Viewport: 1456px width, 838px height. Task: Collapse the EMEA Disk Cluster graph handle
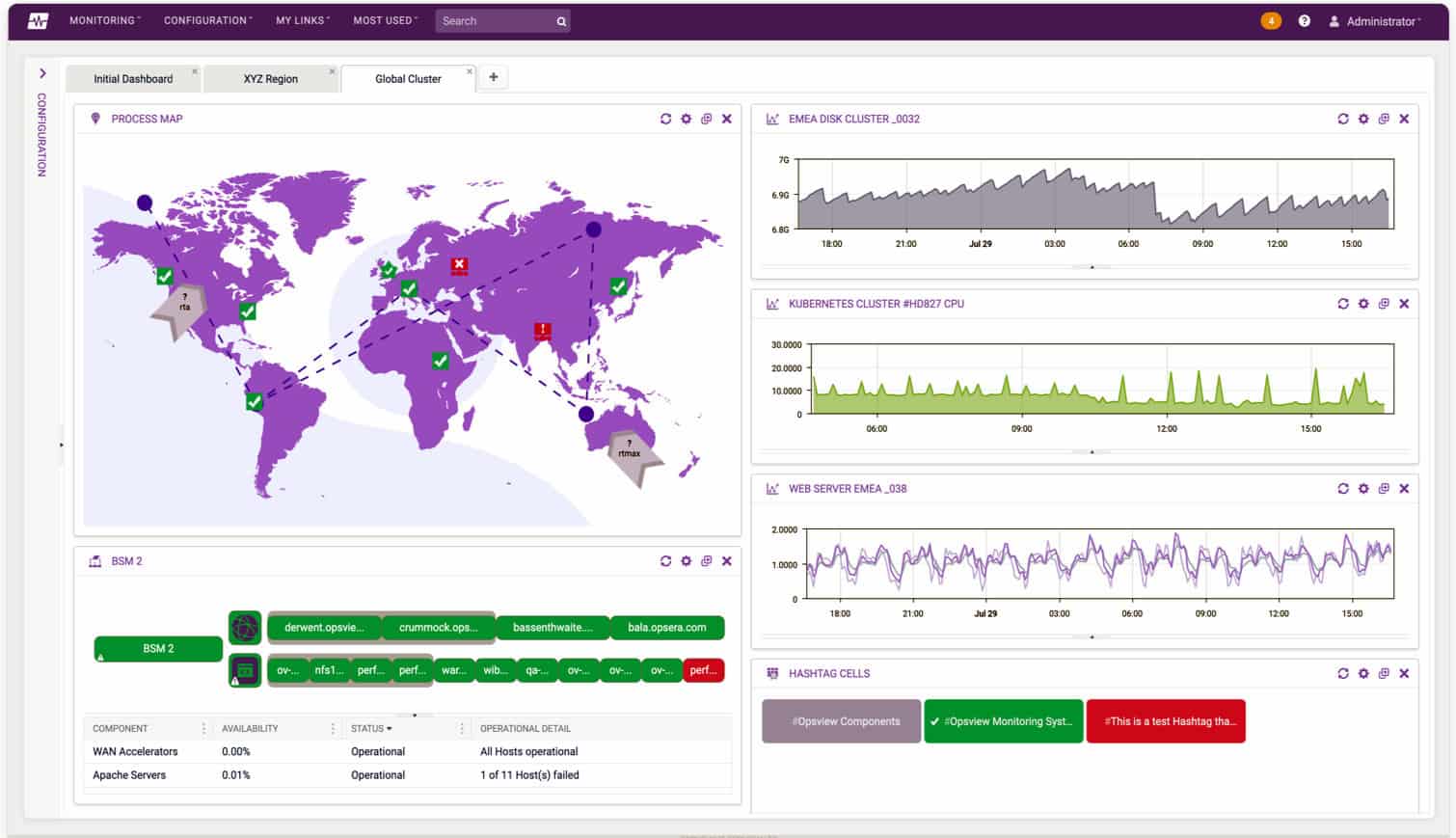(1092, 267)
